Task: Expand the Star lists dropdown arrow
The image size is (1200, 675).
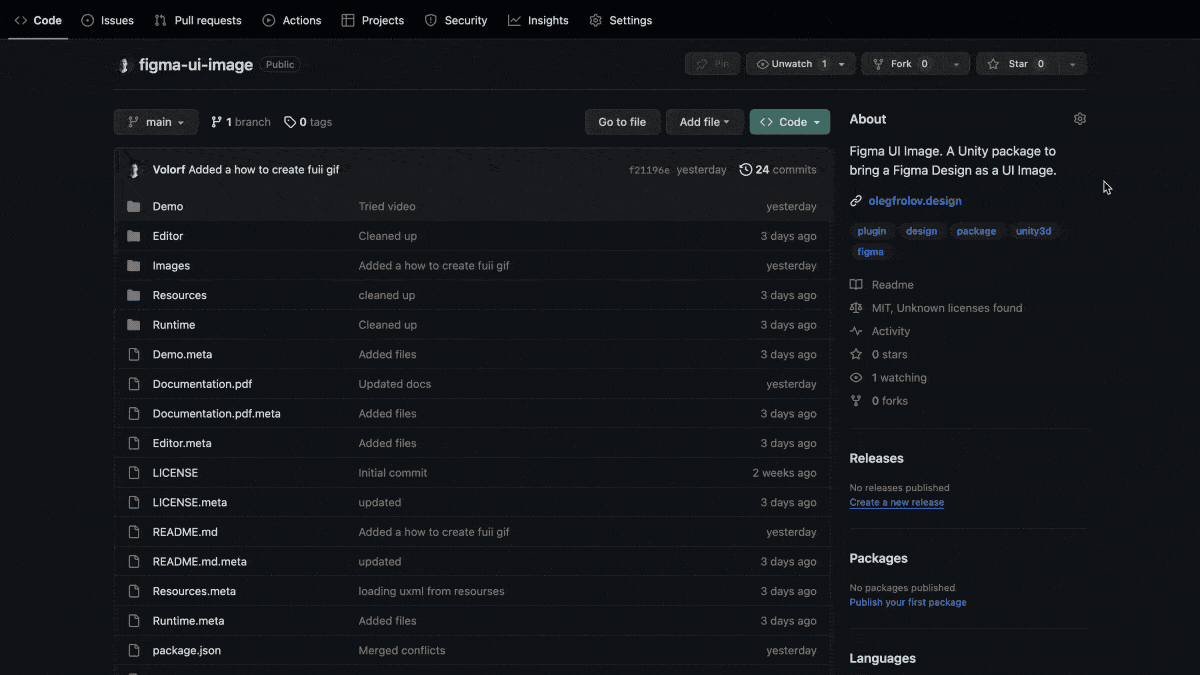Action: 1073,64
